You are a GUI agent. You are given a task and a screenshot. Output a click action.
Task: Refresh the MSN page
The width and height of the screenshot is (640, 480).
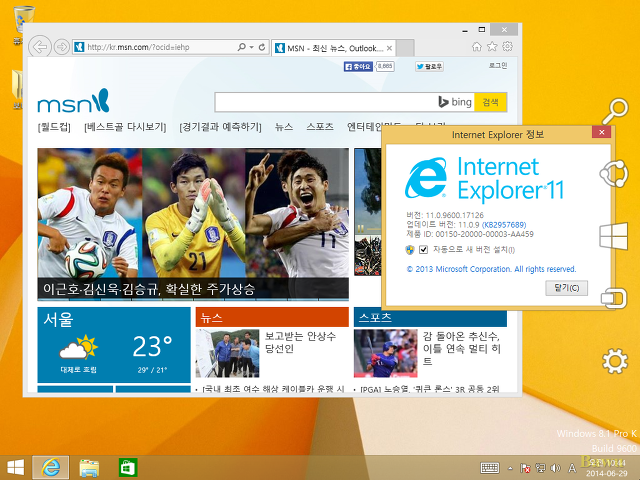(x=262, y=47)
